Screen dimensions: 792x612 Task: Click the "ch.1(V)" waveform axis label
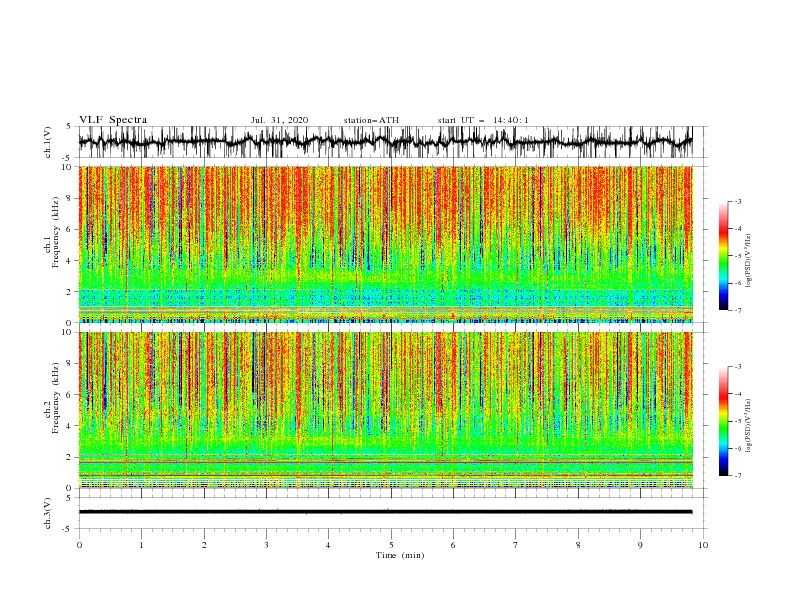[x=48, y=142]
